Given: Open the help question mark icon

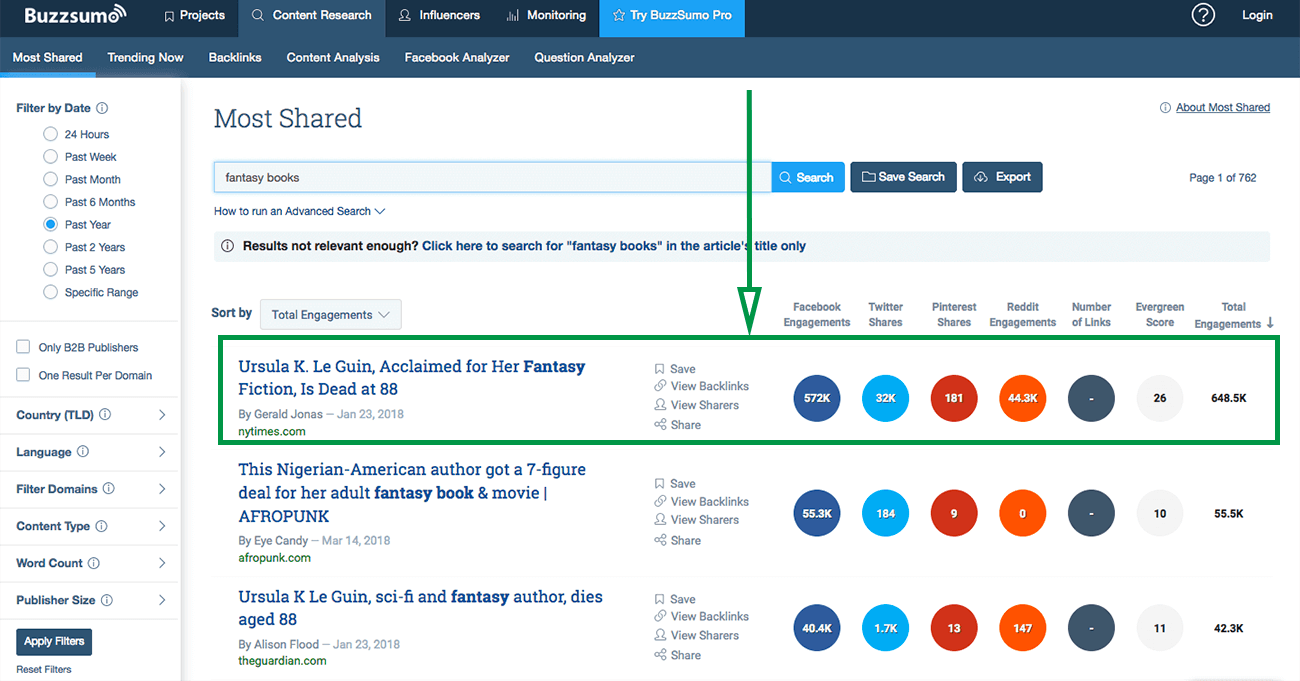Looking at the screenshot, I should (1204, 15).
